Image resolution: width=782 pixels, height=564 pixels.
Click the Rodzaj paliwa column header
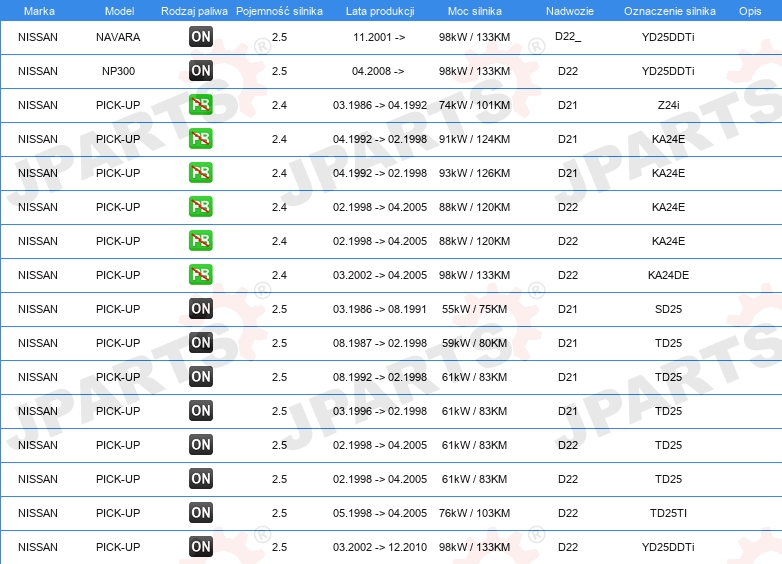[x=194, y=11]
